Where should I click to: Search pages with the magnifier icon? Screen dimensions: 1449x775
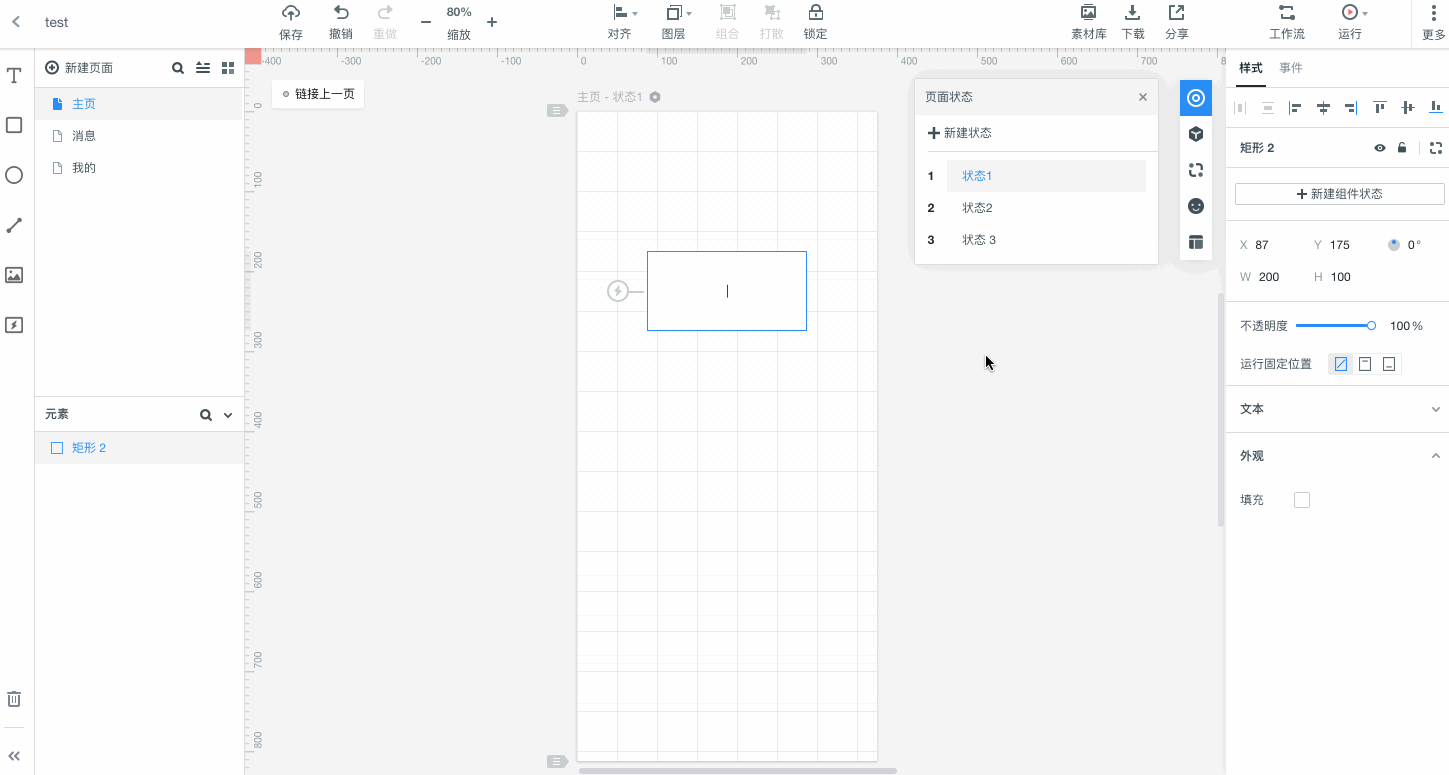pos(178,68)
